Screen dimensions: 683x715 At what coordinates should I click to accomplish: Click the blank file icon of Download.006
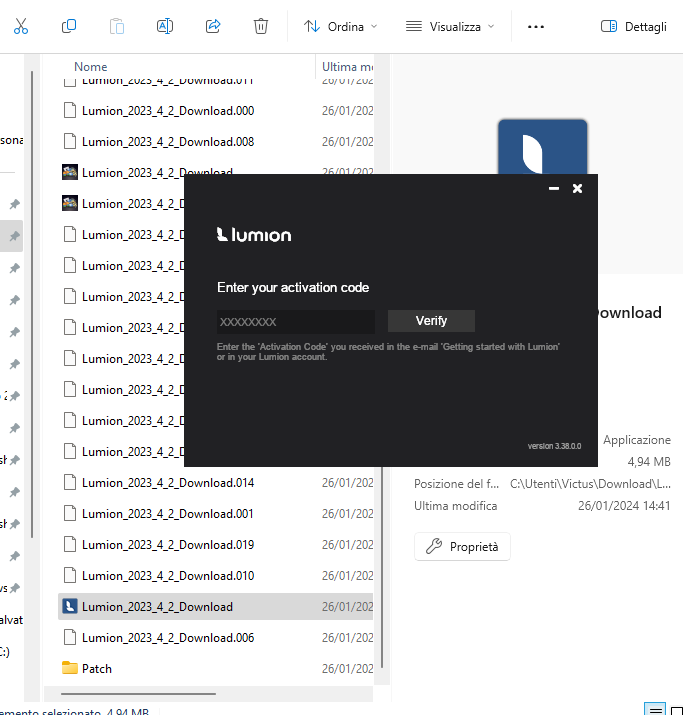coord(70,637)
